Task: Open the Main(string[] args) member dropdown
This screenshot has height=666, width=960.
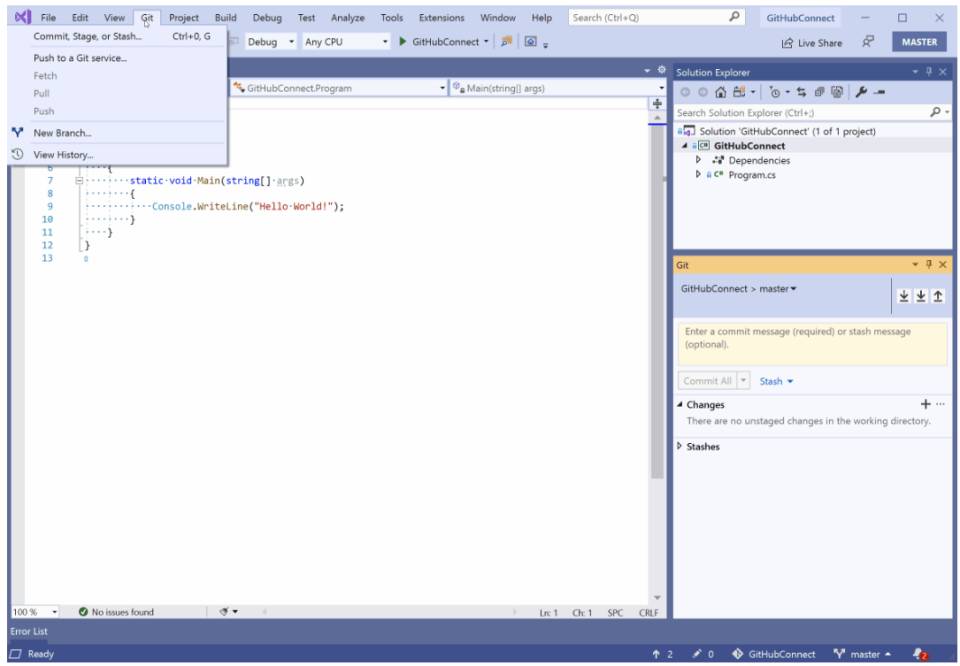Action: click(x=558, y=88)
